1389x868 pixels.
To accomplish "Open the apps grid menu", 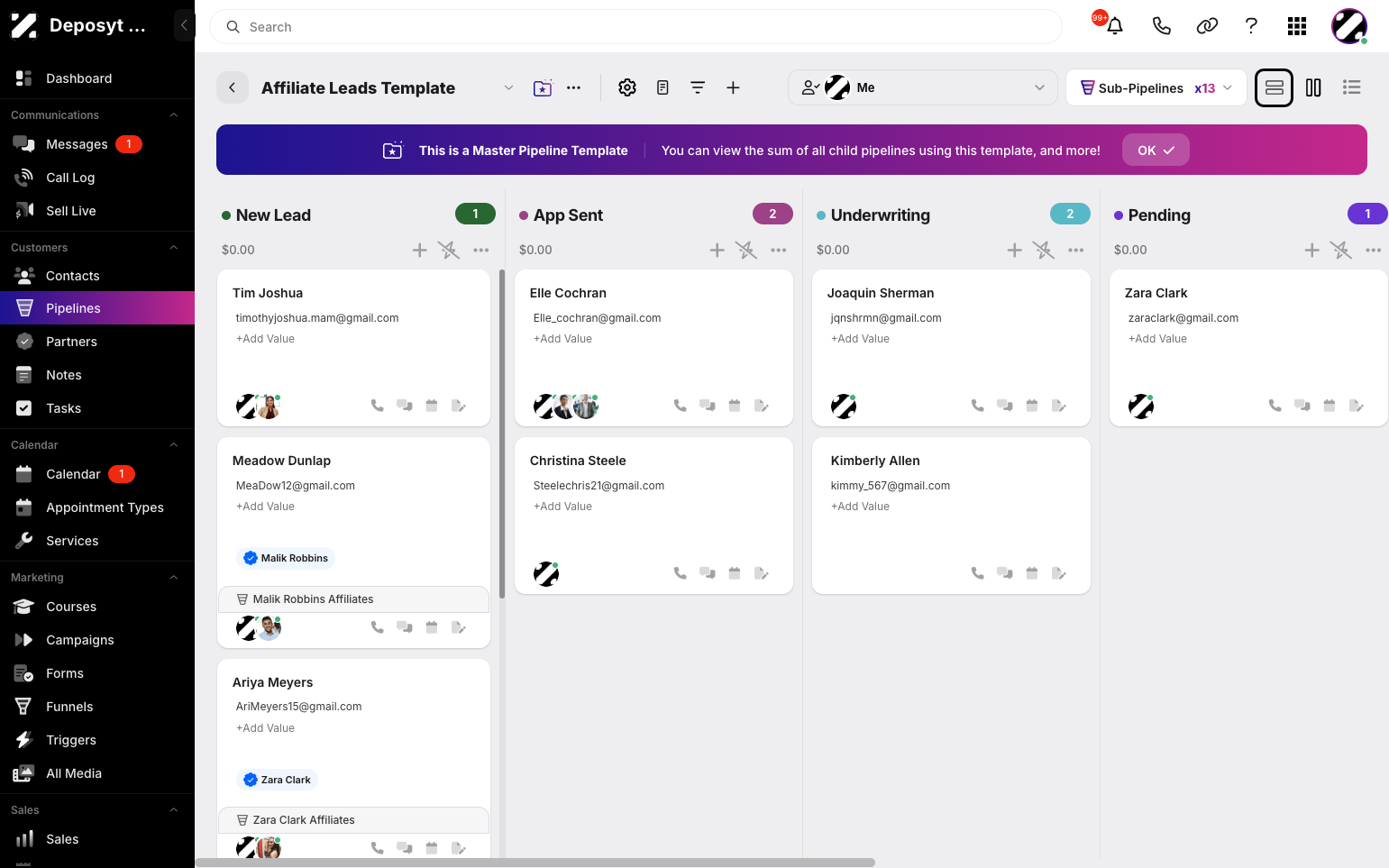I will pos(1297,26).
